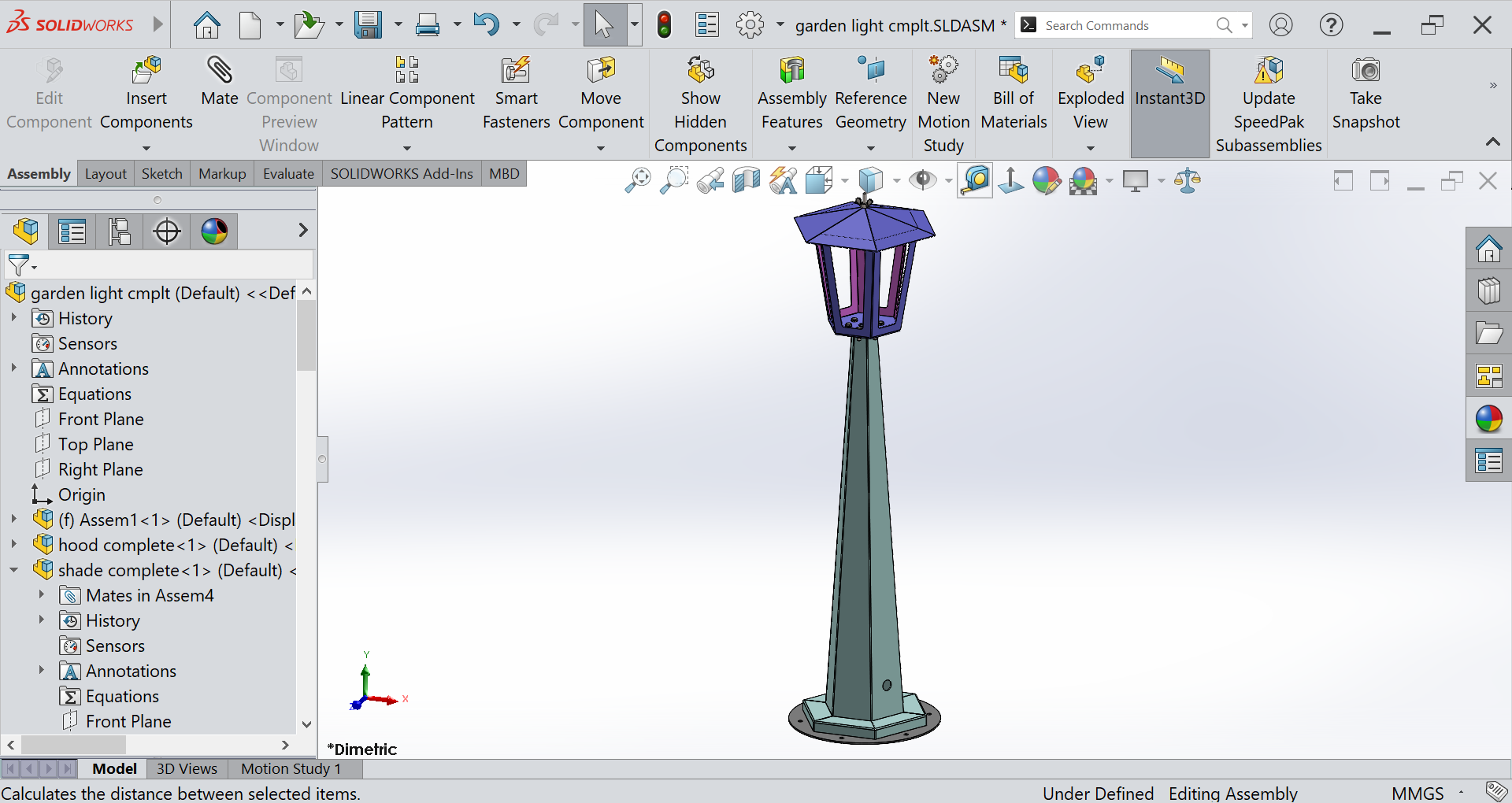Click Update SpeedPak Subassemblies
The image size is (1512, 803).
click(x=1269, y=105)
